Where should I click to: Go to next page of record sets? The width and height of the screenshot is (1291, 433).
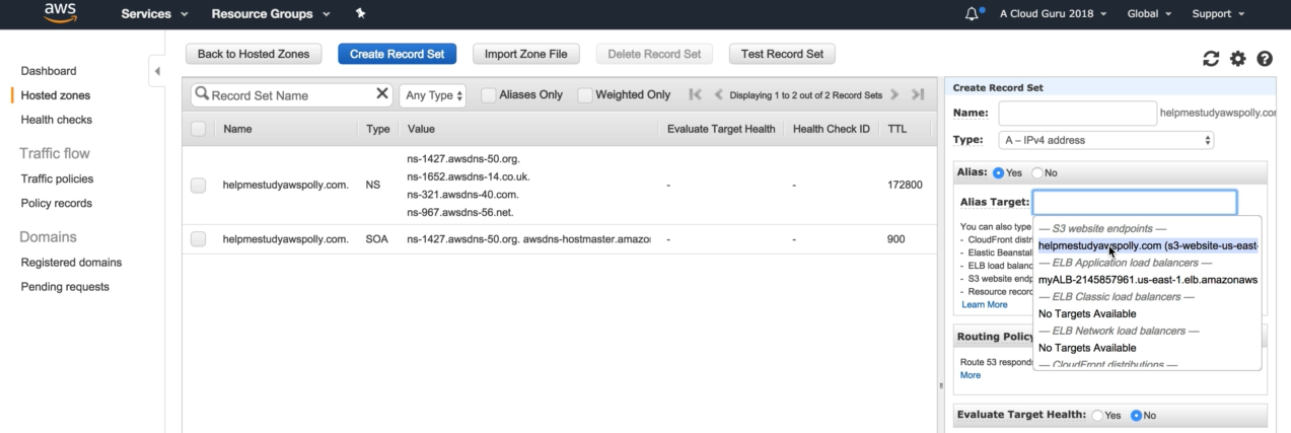pyautogui.click(x=895, y=95)
